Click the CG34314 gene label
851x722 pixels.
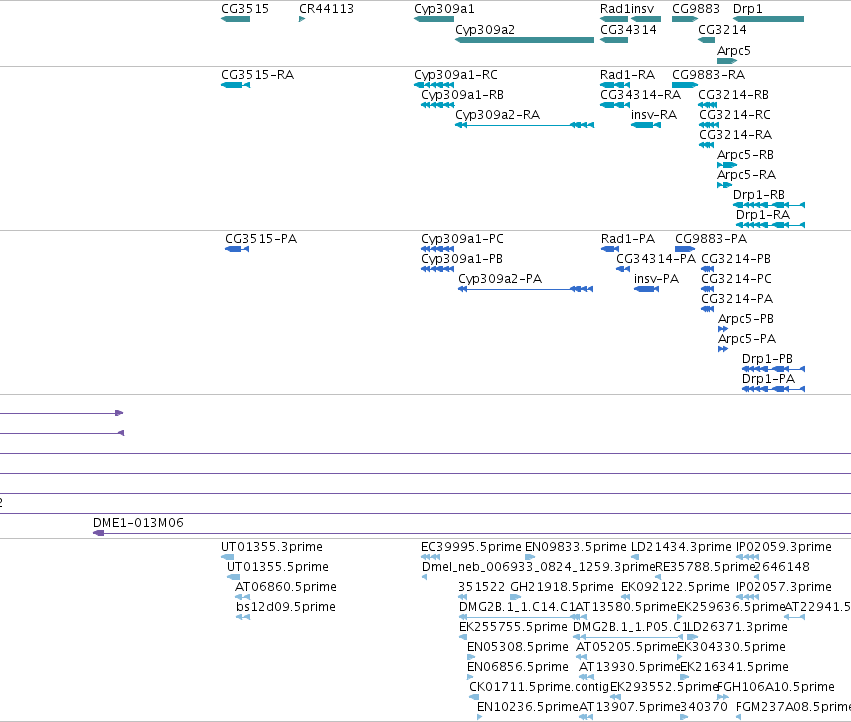click(628, 30)
